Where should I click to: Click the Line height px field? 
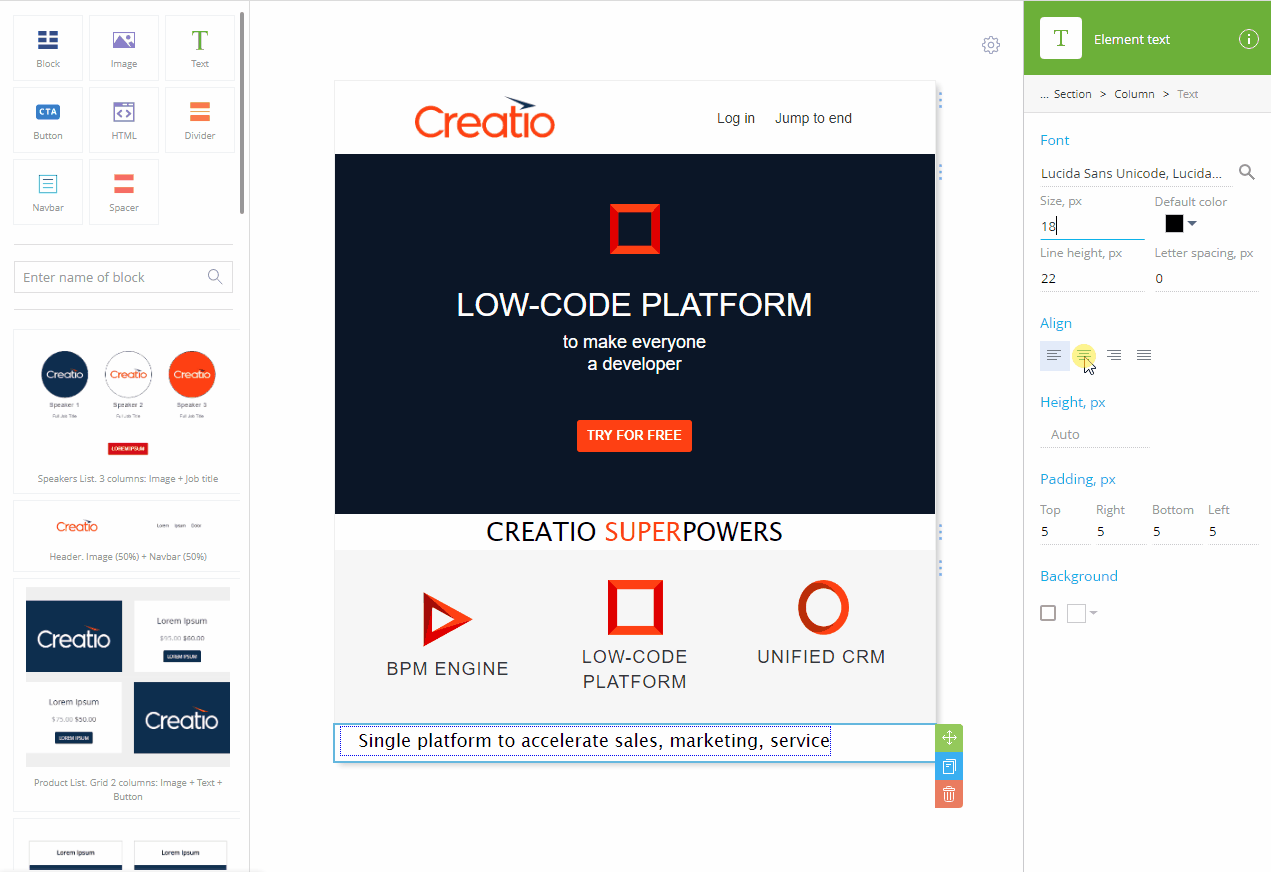(x=1092, y=278)
